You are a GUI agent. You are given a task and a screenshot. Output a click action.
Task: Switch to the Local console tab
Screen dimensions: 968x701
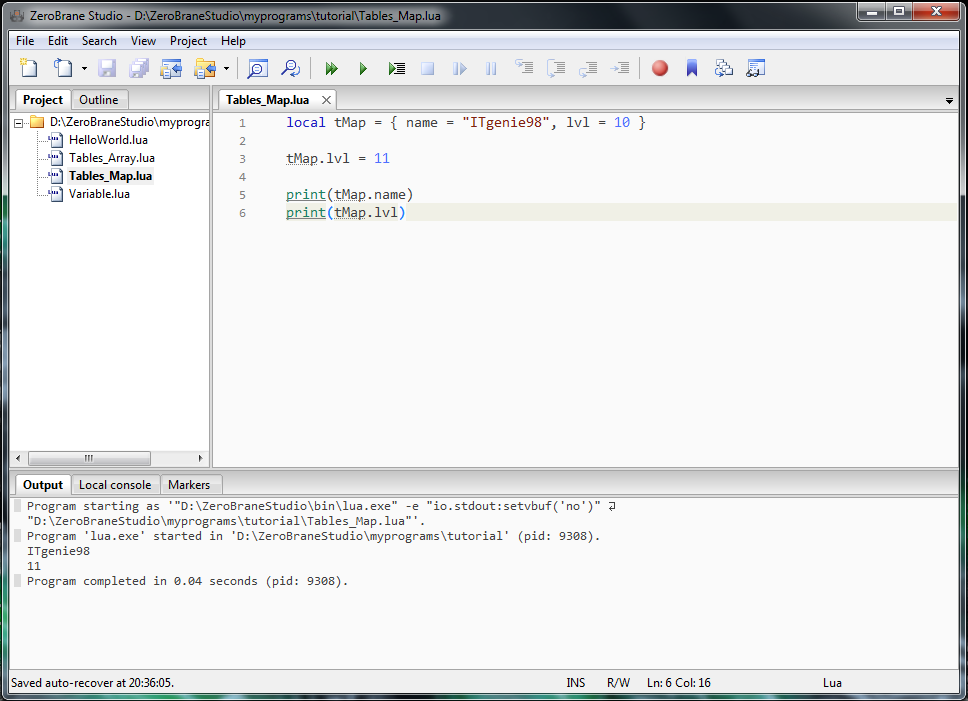click(115, 485)
